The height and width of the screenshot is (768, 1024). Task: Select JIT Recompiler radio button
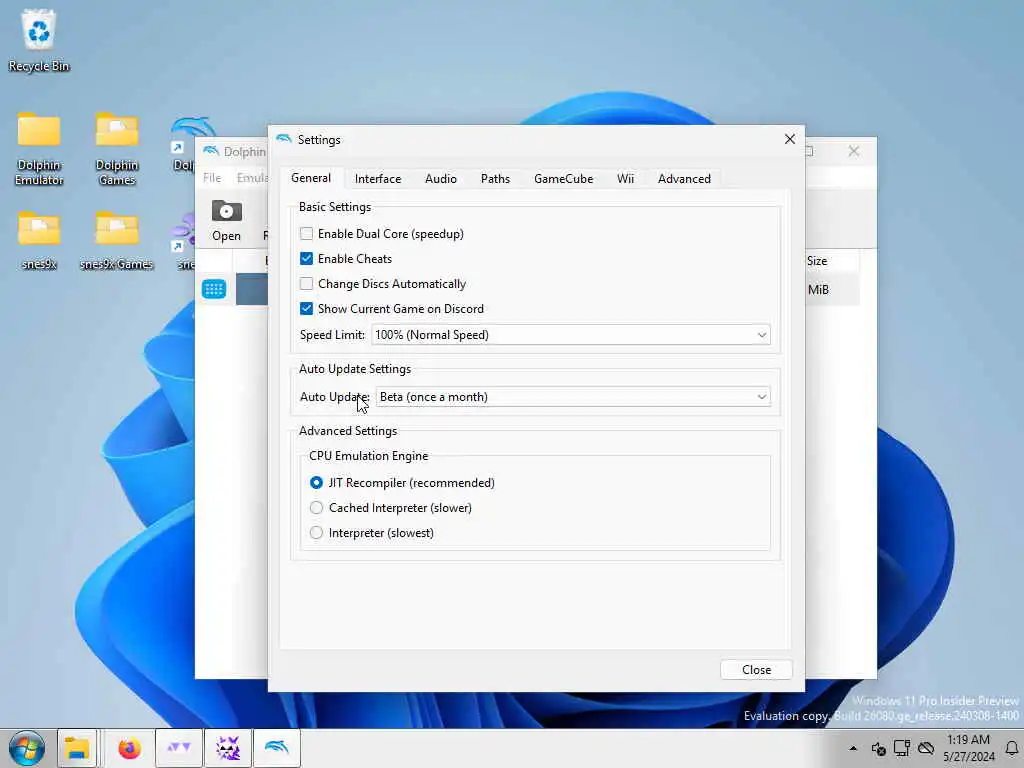(x=316, y=483)
